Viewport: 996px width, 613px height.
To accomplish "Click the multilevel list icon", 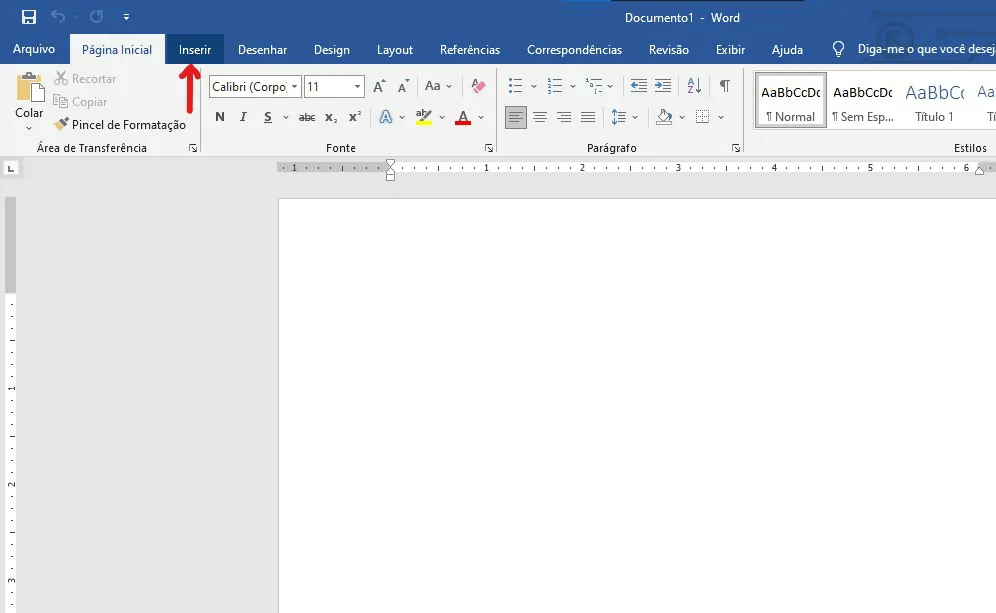I will tap(594, 86).
